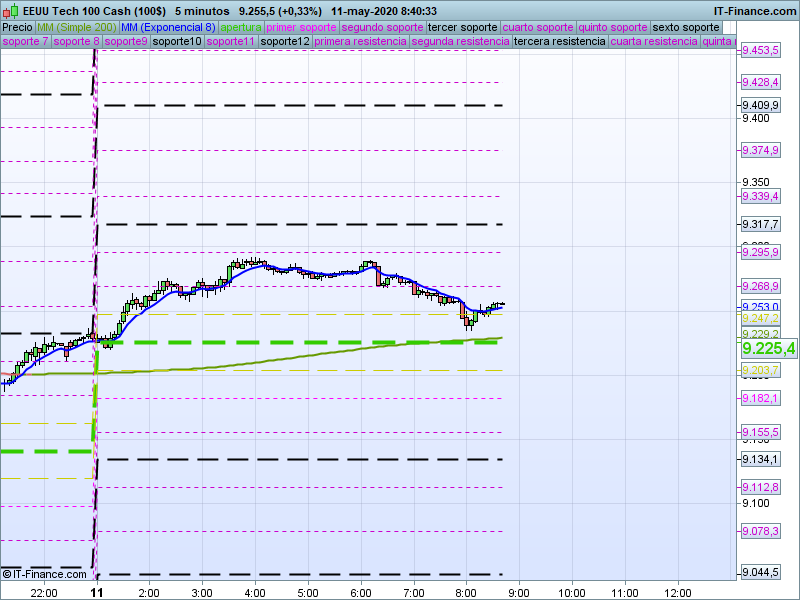The image size is (800, 600).
Task: Click the '5 minutos' timeframe text in title
Action: point(201,11)
